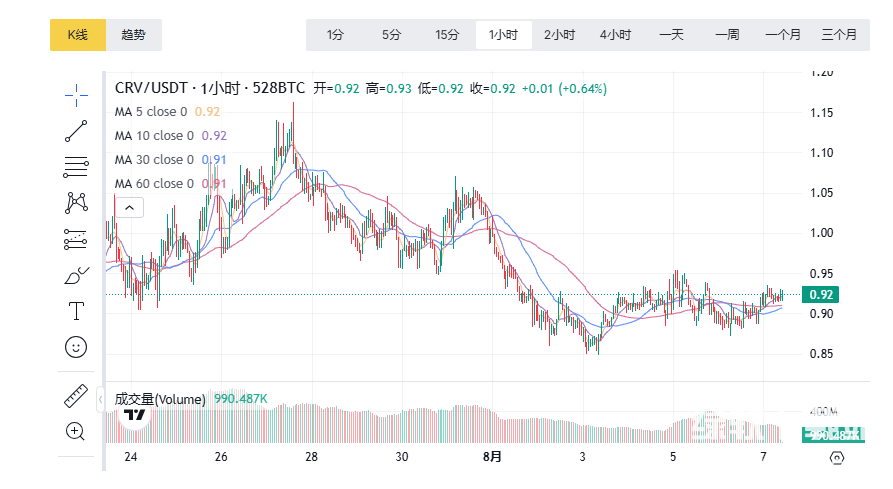The width and height of the screenshot is (893, 489).
Task: Collapse the left drawing toolbar
Action: [100, 400]
